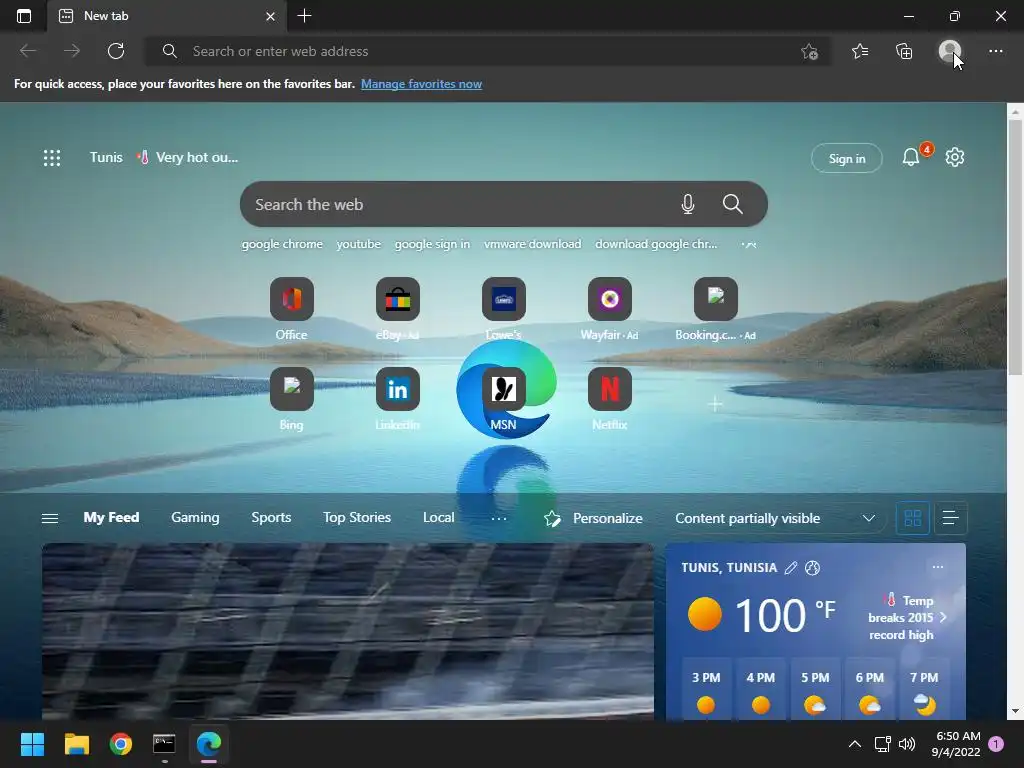1024x768 pixels.
Task: Focus the Search or enter web address bar
Action: (x=487, y=51)
